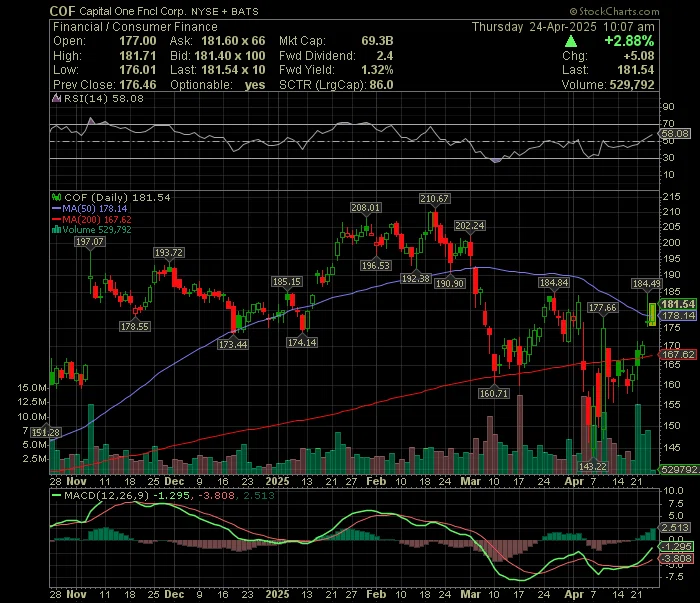This screenshot has width=700, height=603.
Task: Click the date 'Thursday 24-Apr-2025 10:07 am'
Action: (563, 27)
